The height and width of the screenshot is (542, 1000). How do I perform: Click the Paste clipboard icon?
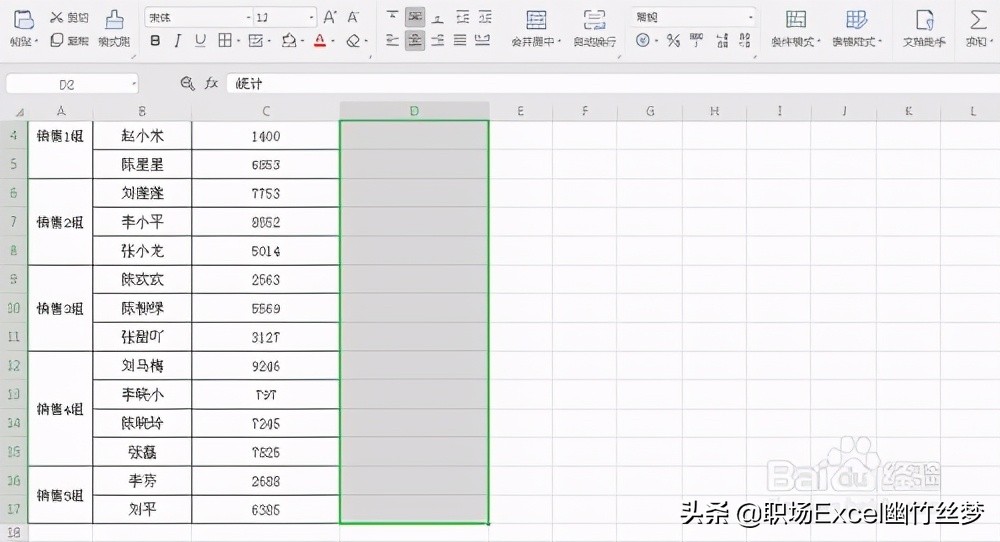point(23,20)
